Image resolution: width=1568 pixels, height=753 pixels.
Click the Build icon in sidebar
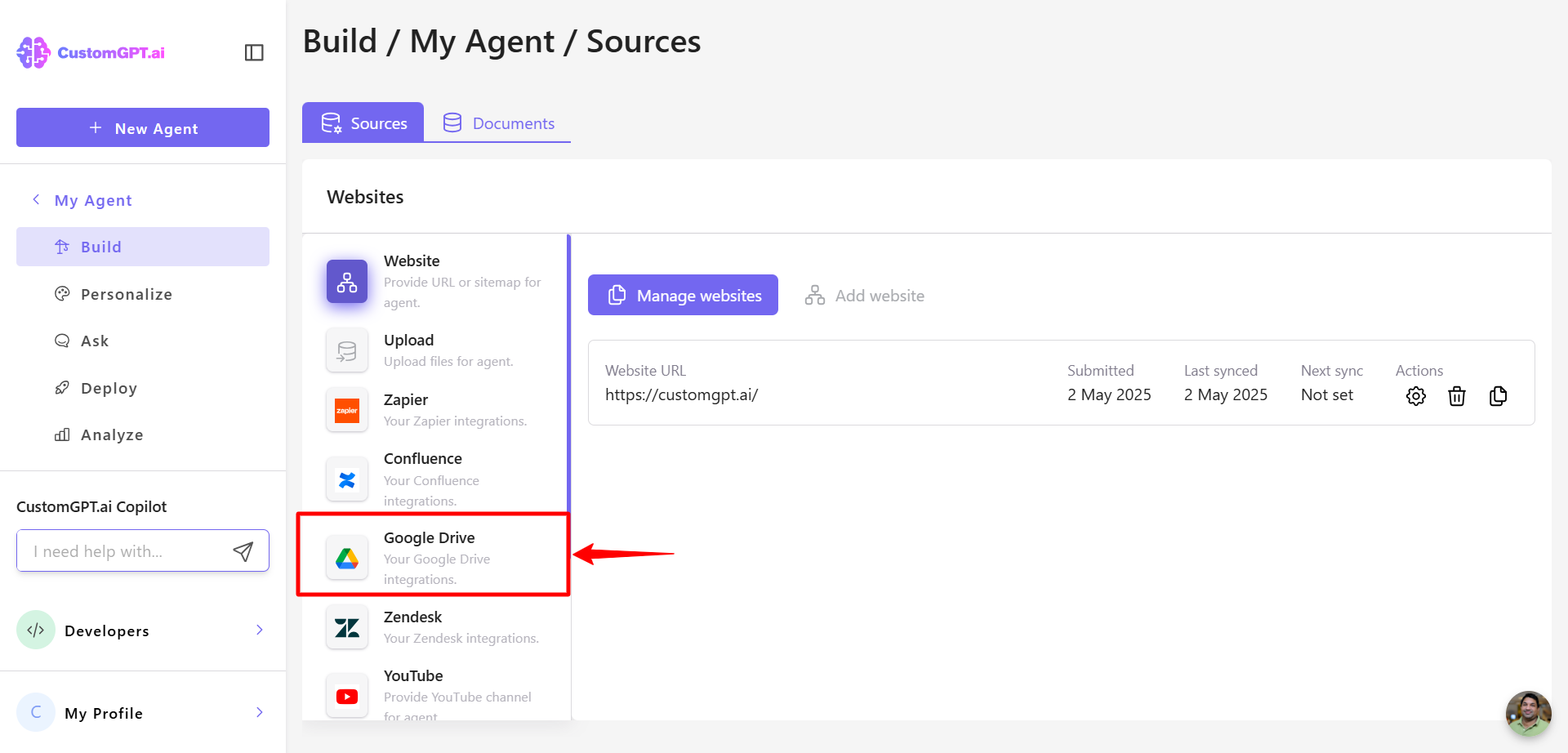(62, 247)
